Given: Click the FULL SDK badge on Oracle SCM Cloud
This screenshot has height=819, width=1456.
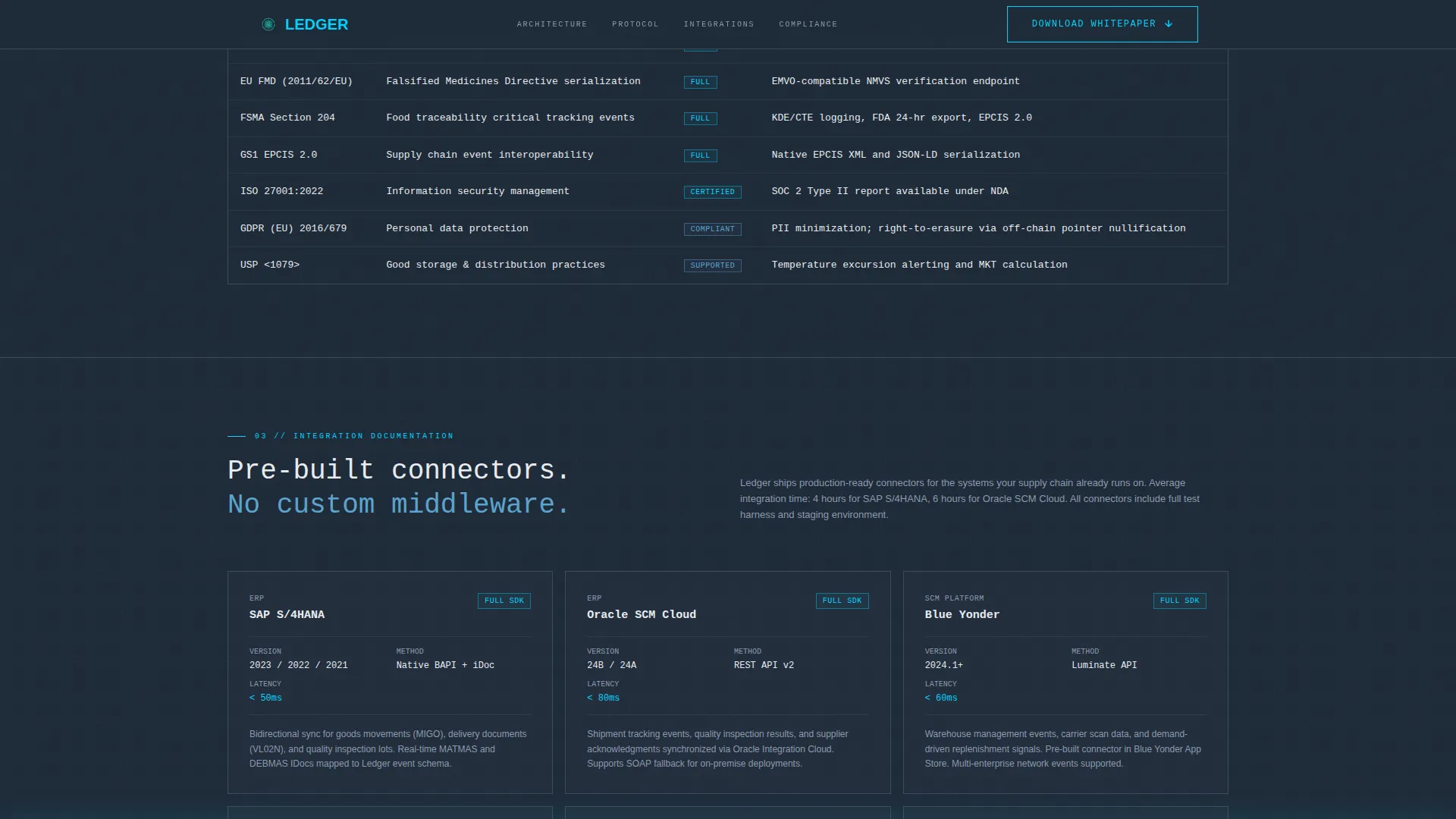Looking at the screenshot, I should (842, 601).
